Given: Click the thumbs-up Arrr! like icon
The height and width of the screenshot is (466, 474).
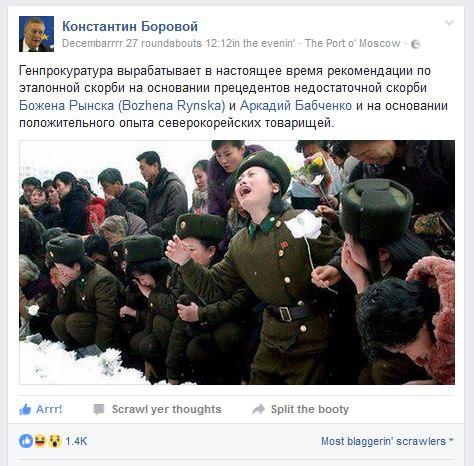Looking at the screenshot, I should tap(25, 409).
